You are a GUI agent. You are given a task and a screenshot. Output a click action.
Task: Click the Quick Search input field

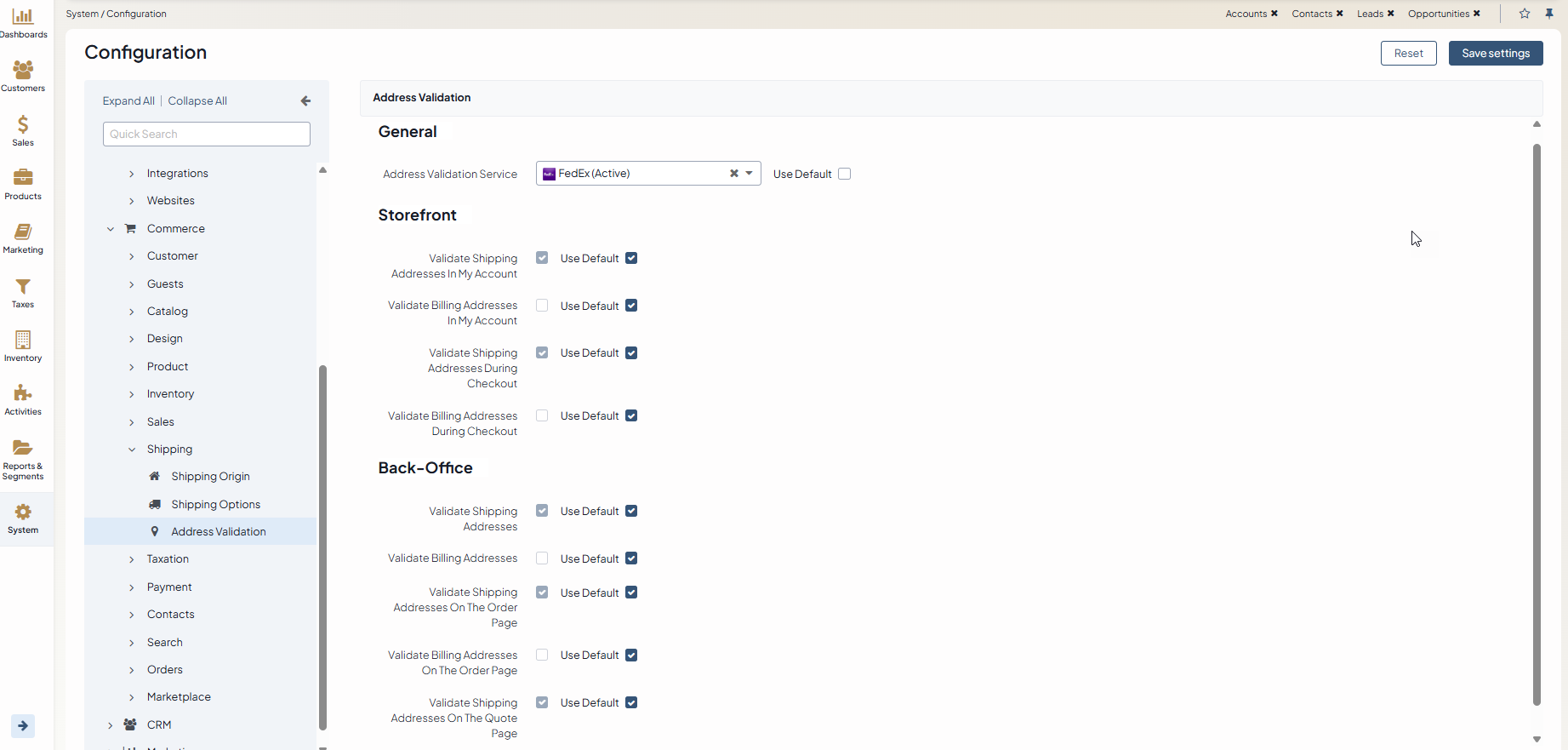click(x=207, y=134)
